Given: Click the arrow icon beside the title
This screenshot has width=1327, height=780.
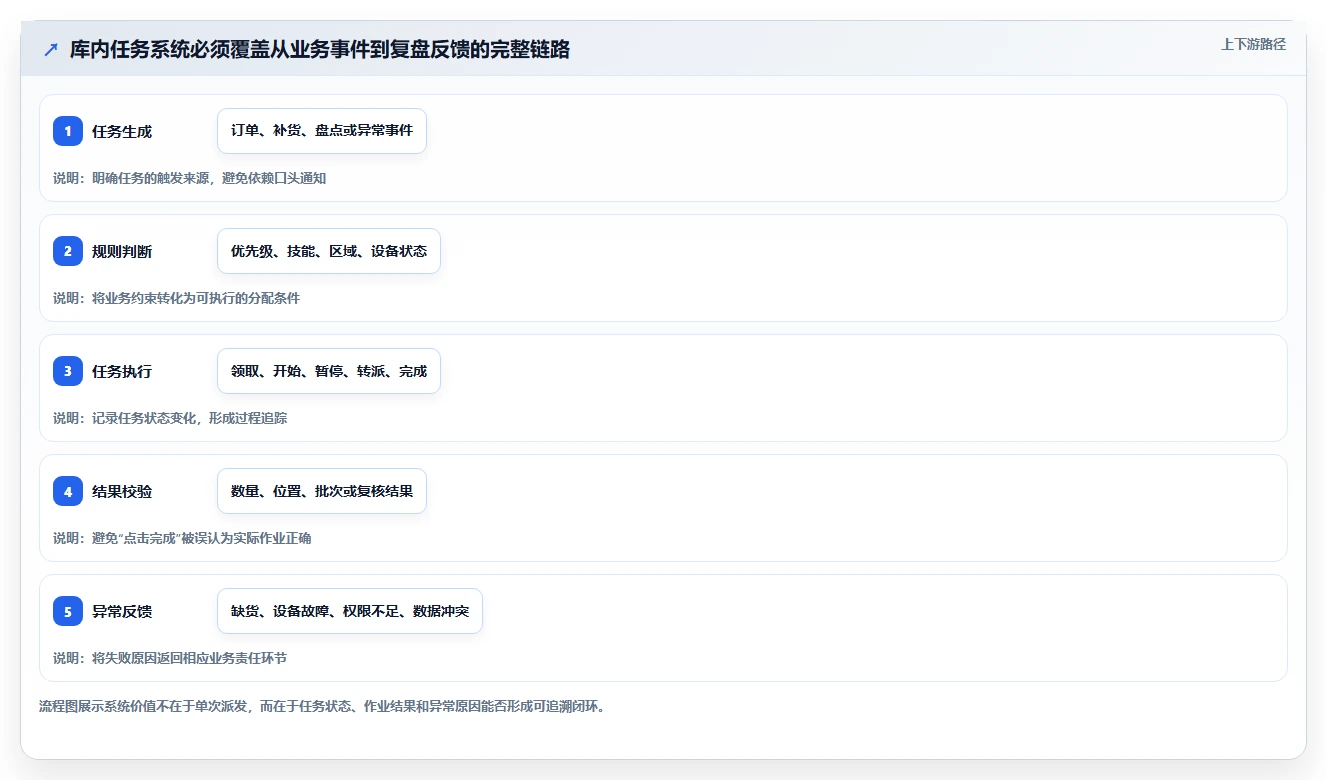Looking at the screenshot, I should click(51, 49).
